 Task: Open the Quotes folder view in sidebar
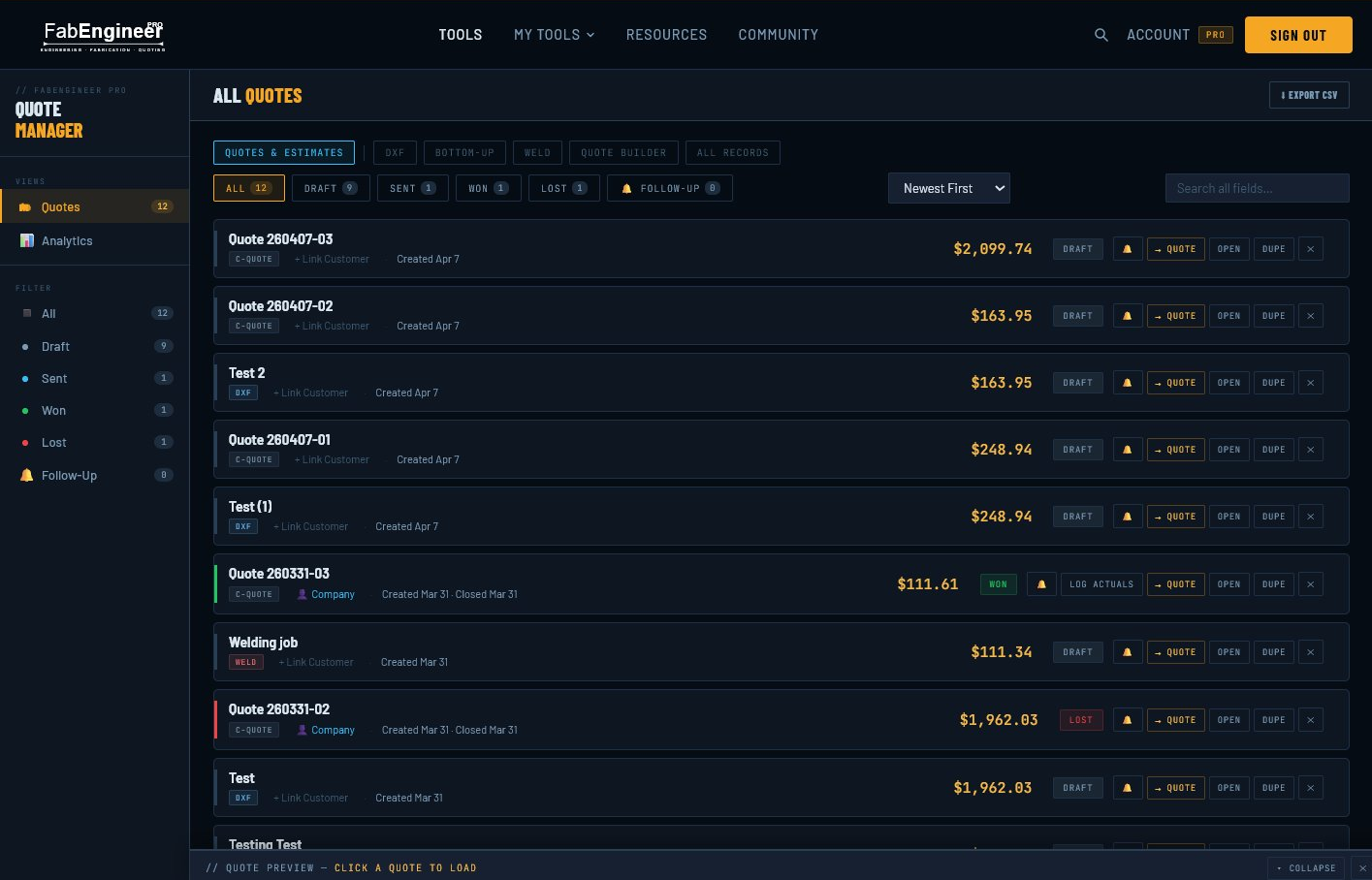point(60,206)
